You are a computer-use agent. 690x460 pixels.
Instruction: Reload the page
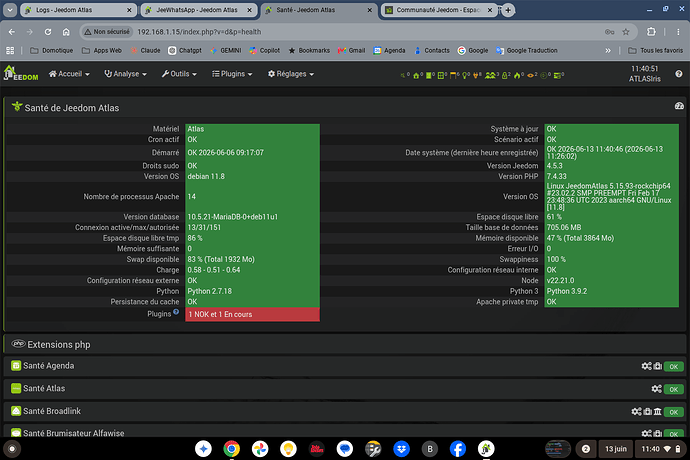tap(48, 32)
